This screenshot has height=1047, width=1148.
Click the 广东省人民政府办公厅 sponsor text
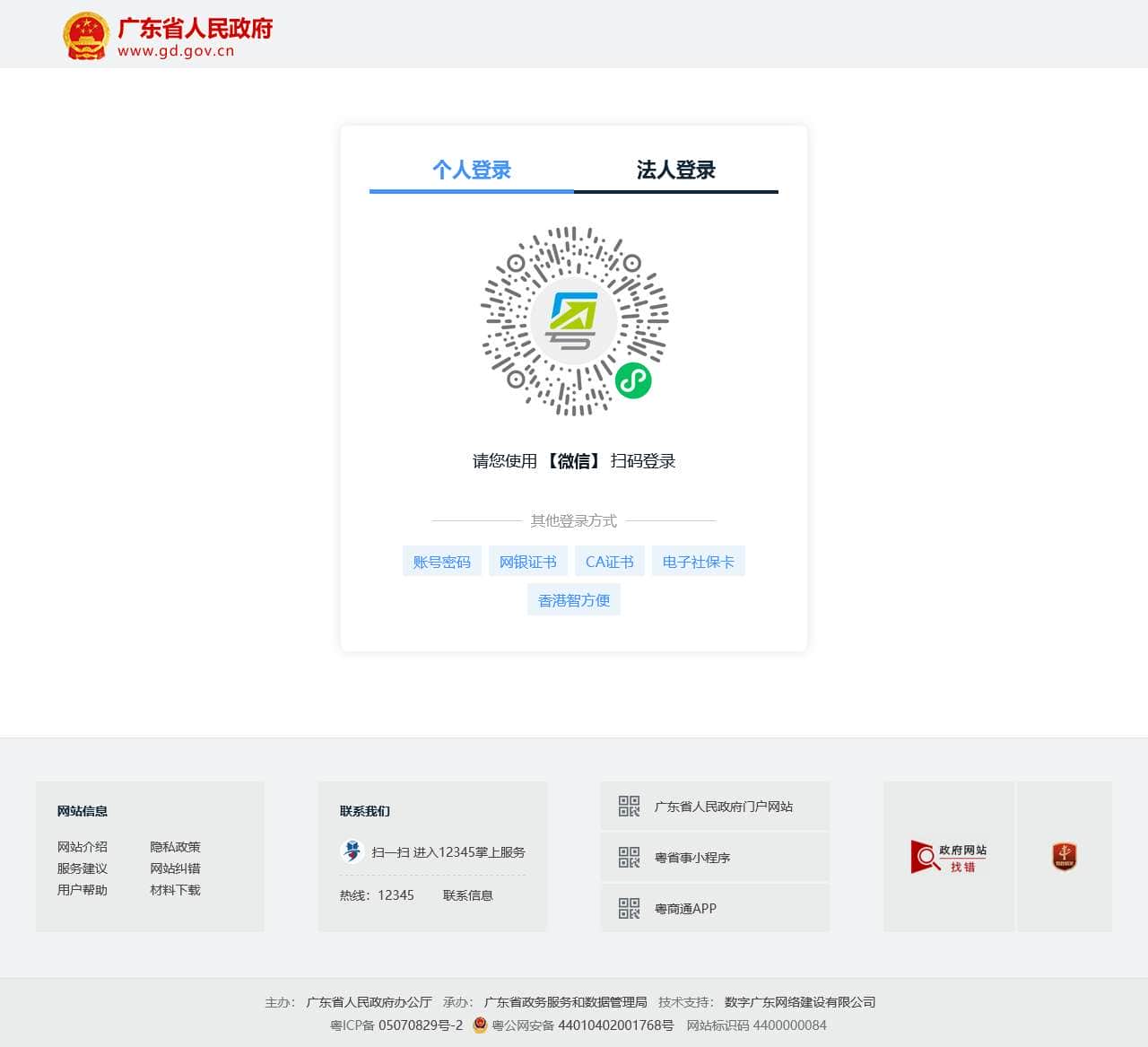point(370,1002)
